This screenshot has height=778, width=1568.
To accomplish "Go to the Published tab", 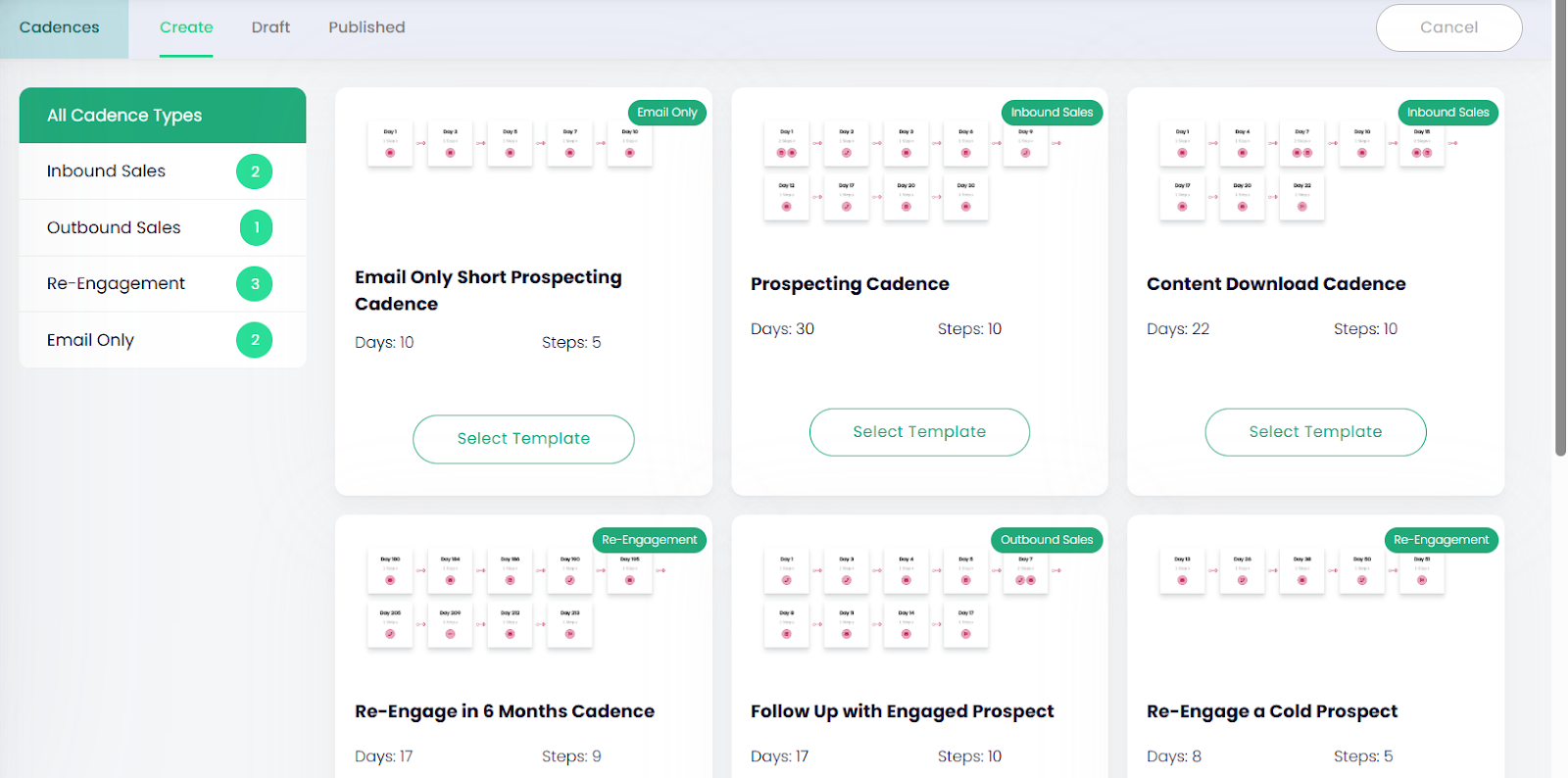I will point(367,27).
